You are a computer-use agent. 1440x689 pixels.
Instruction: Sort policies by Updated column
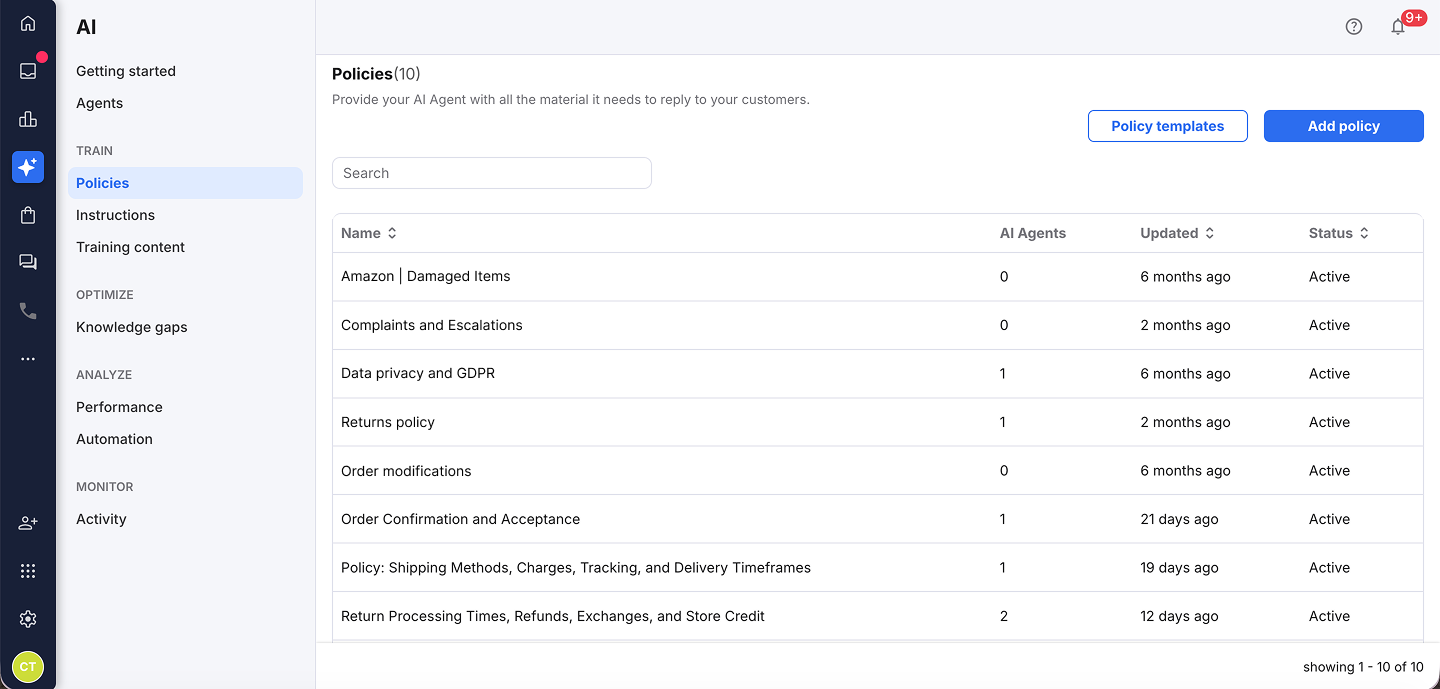[x=1177, y=233]
